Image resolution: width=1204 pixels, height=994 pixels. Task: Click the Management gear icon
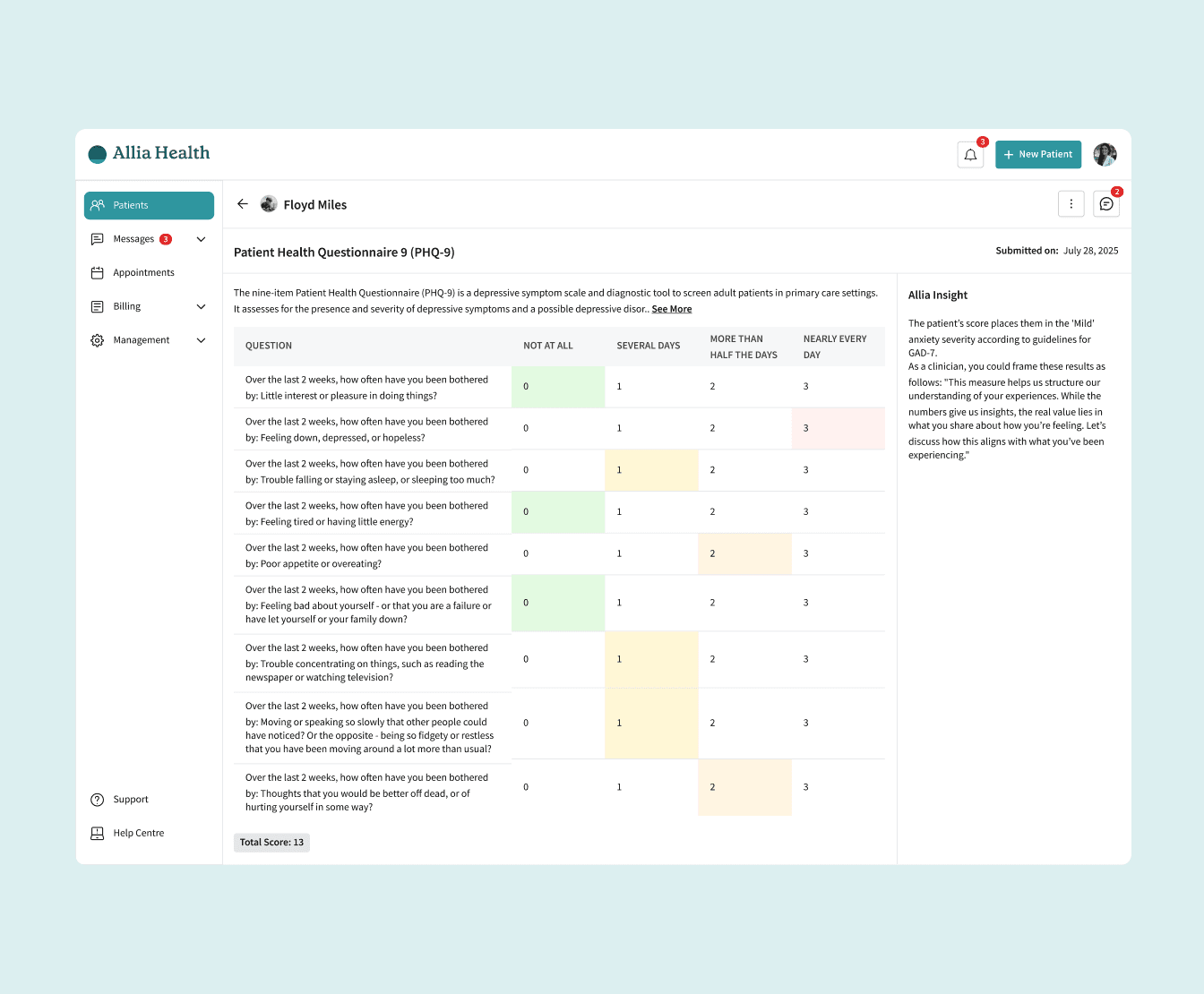coord(98,340)
